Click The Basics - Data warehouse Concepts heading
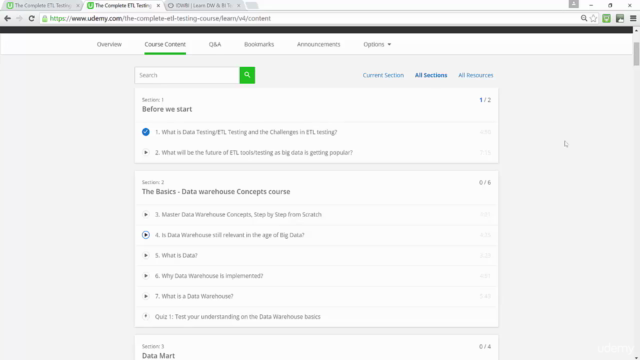 coord(216,192)
